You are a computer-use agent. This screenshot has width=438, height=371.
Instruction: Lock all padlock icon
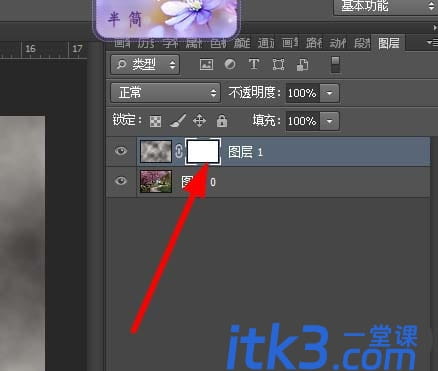(222, 121)
